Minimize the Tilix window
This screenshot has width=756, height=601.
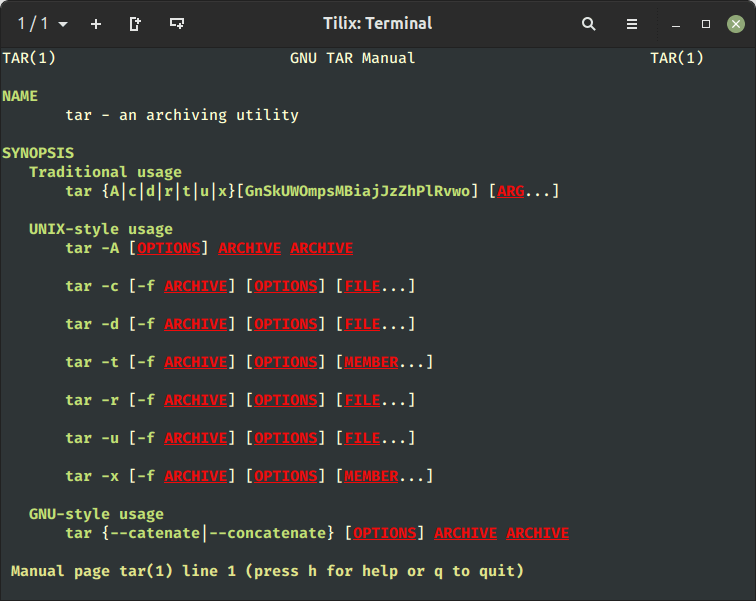[x=677, y=23]
